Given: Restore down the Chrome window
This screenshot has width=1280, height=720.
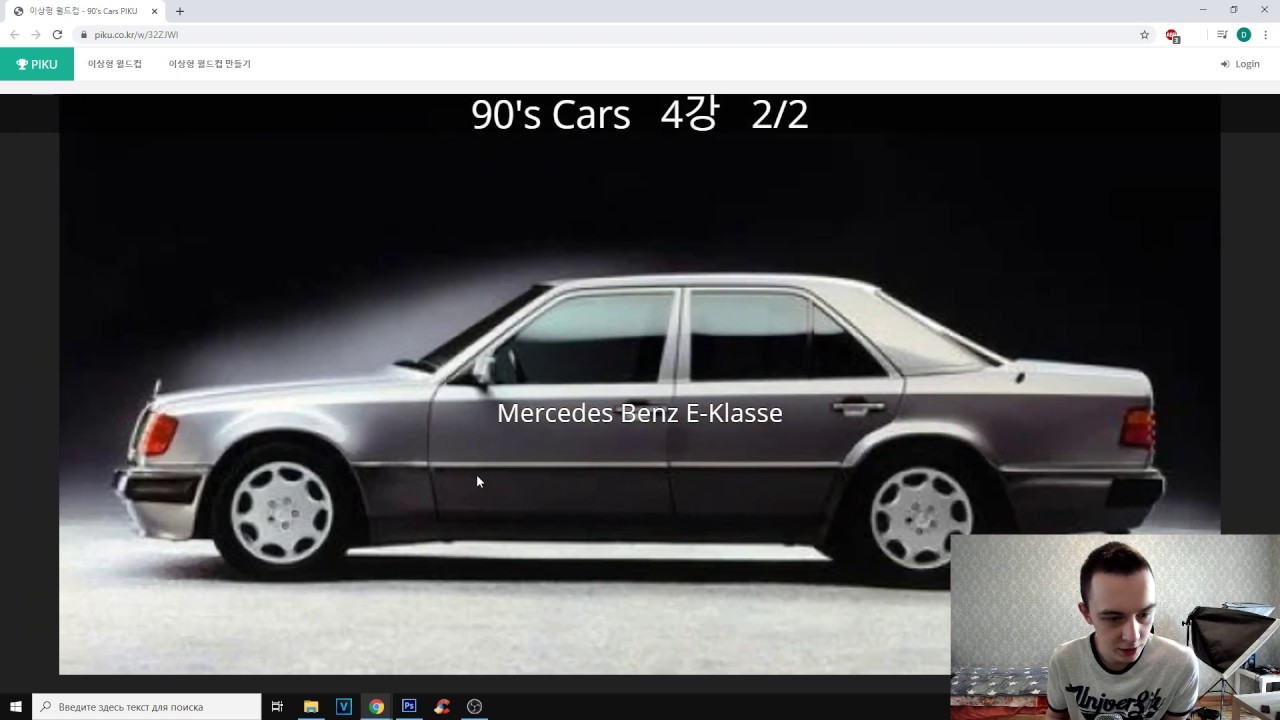Looking at the screenshot, I should (1233, 10).
